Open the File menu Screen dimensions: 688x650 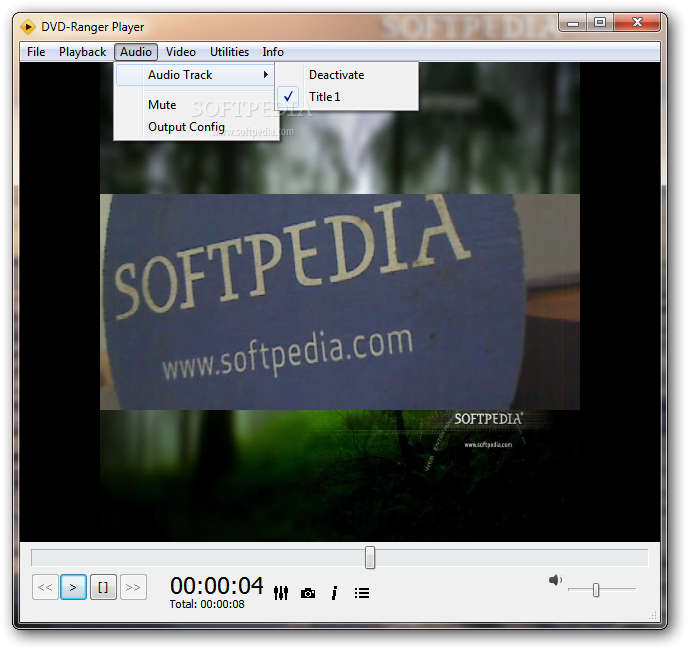tap(36, 52)
